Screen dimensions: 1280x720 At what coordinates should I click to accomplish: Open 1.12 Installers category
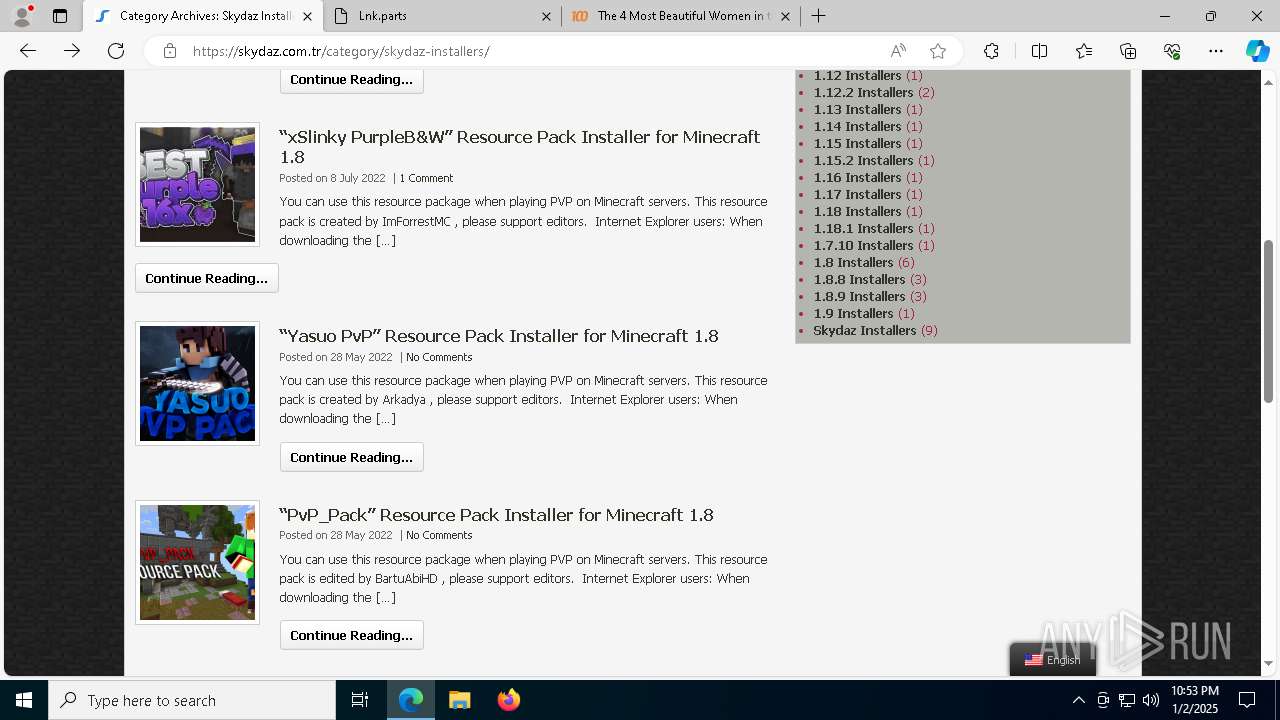click(857, 75)
